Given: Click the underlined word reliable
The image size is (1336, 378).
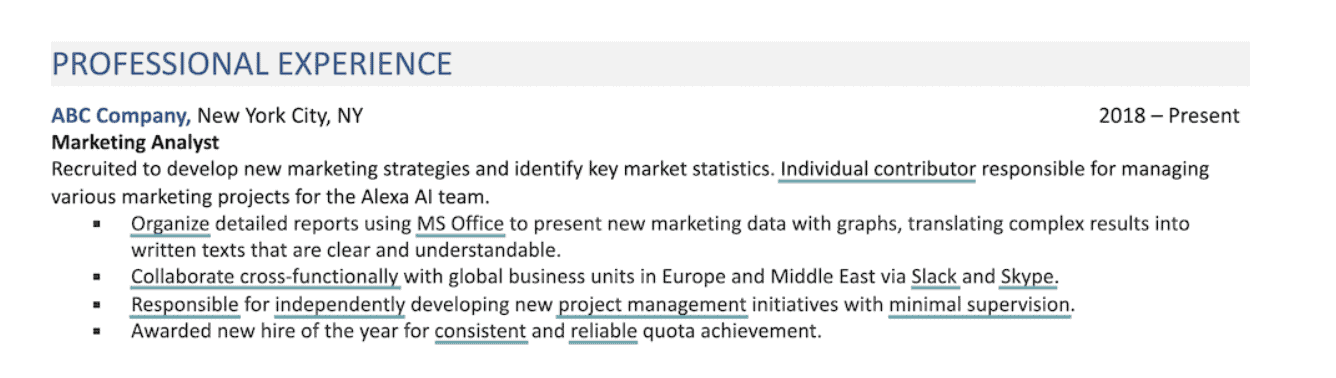Looking at the screenshot, I should pyautogui.click(x=603, y=330).
